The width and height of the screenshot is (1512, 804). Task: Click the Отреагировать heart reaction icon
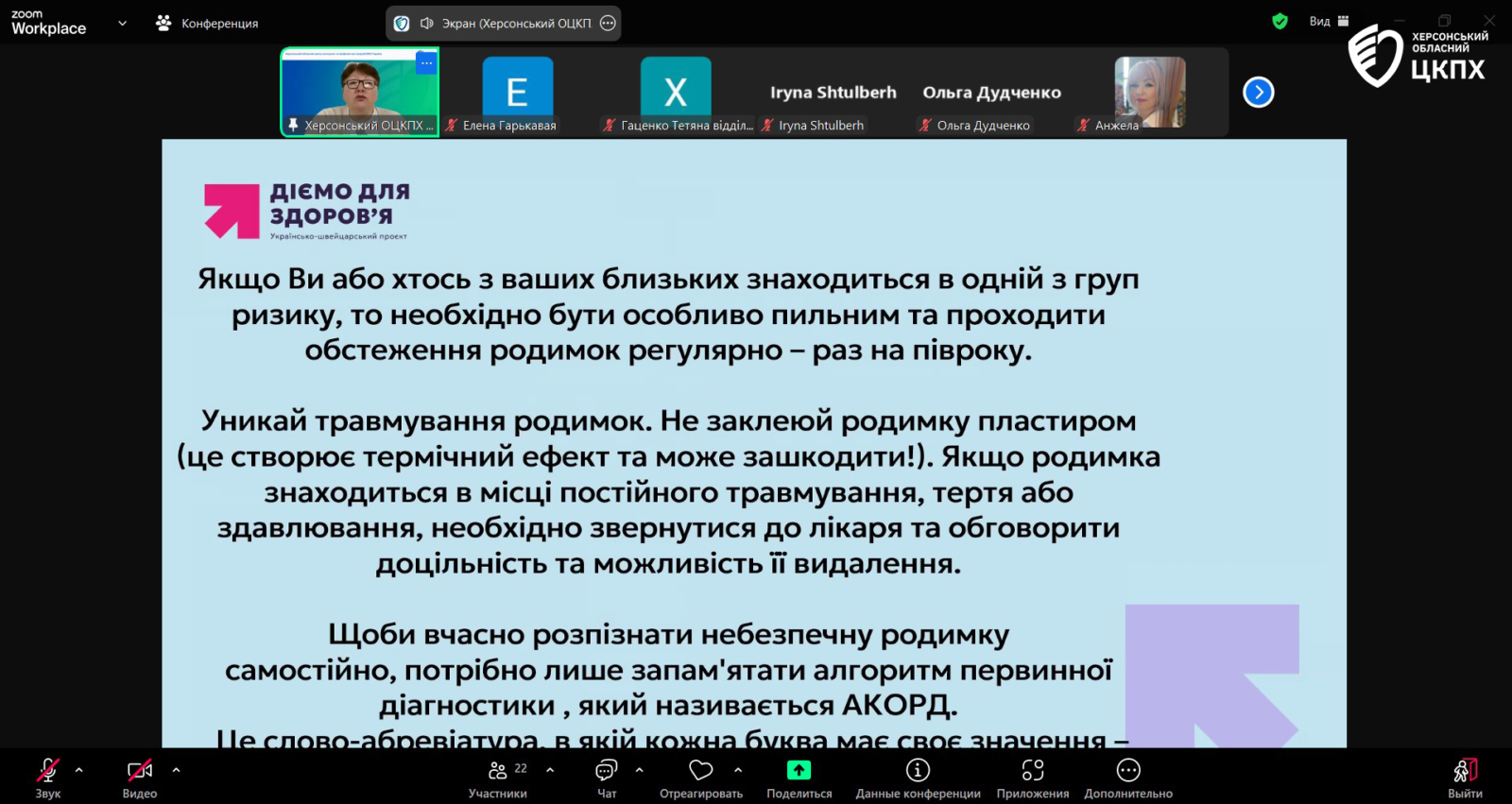pos(700,771)
